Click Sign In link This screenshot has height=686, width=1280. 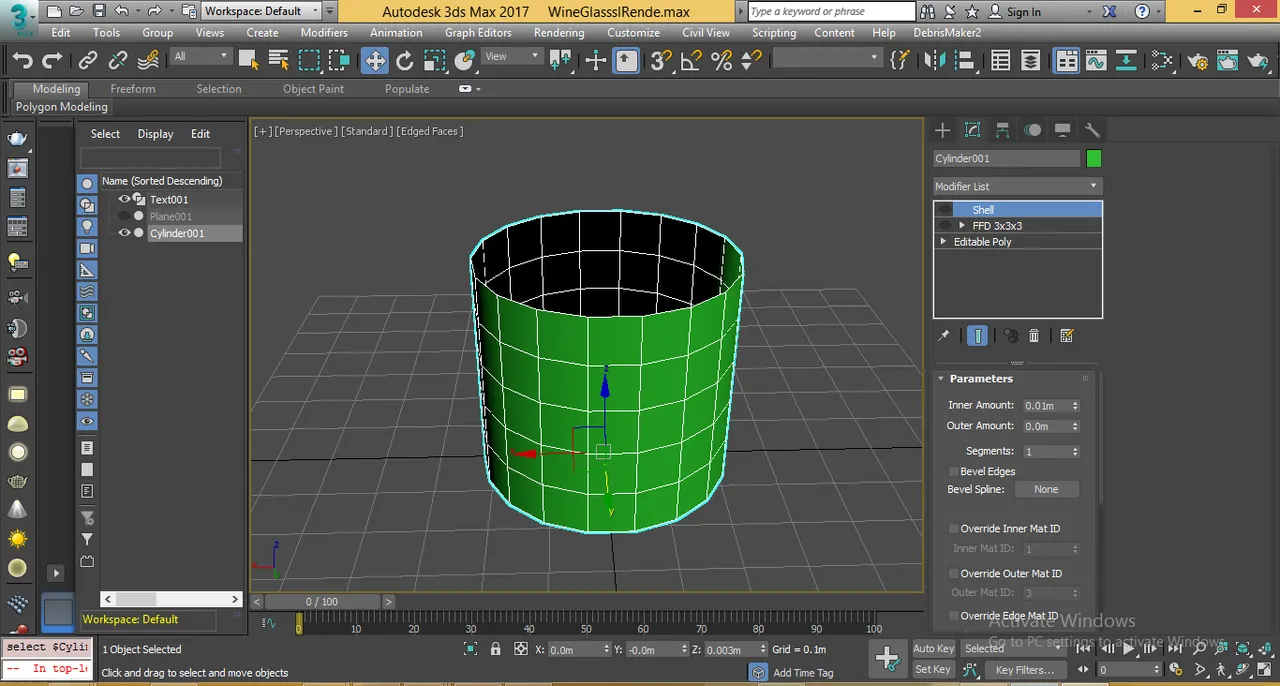click(x=1015, y=12)
